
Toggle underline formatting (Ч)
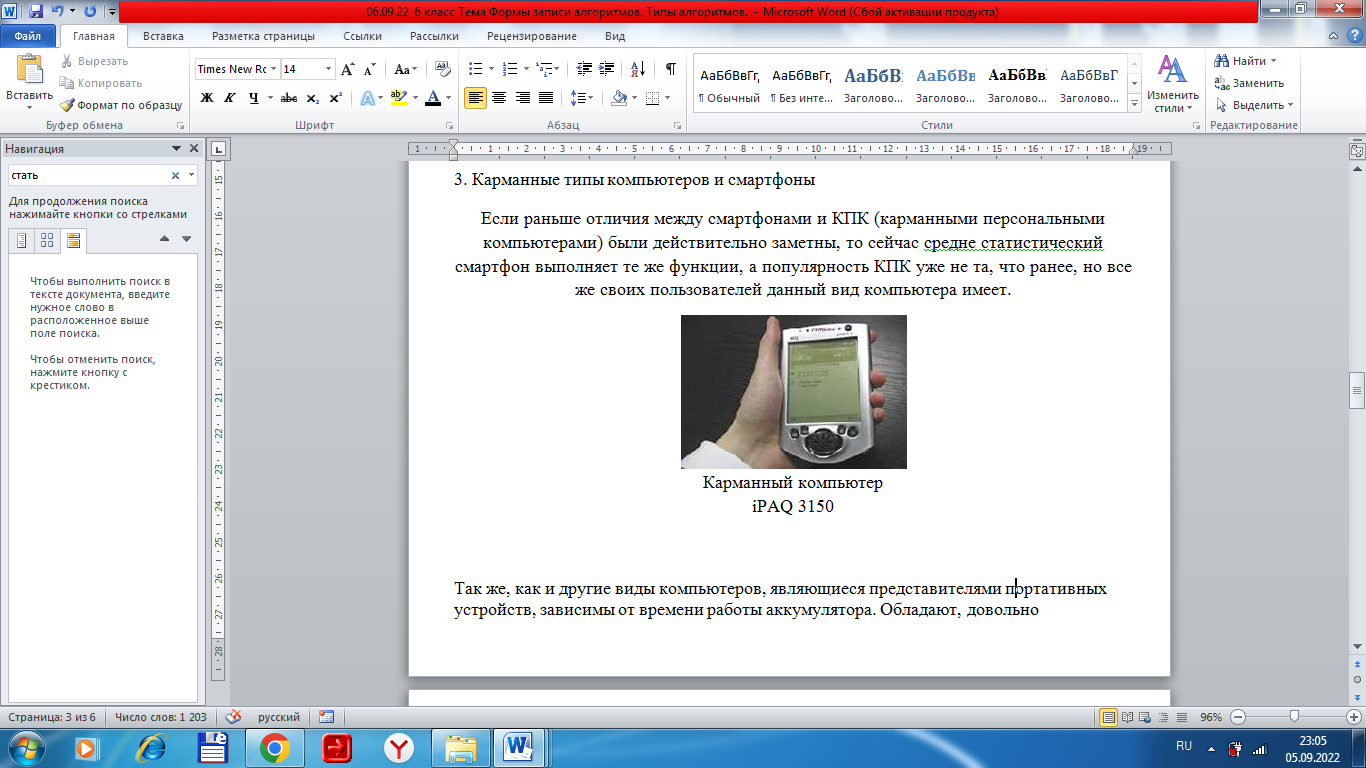[254, 98]
